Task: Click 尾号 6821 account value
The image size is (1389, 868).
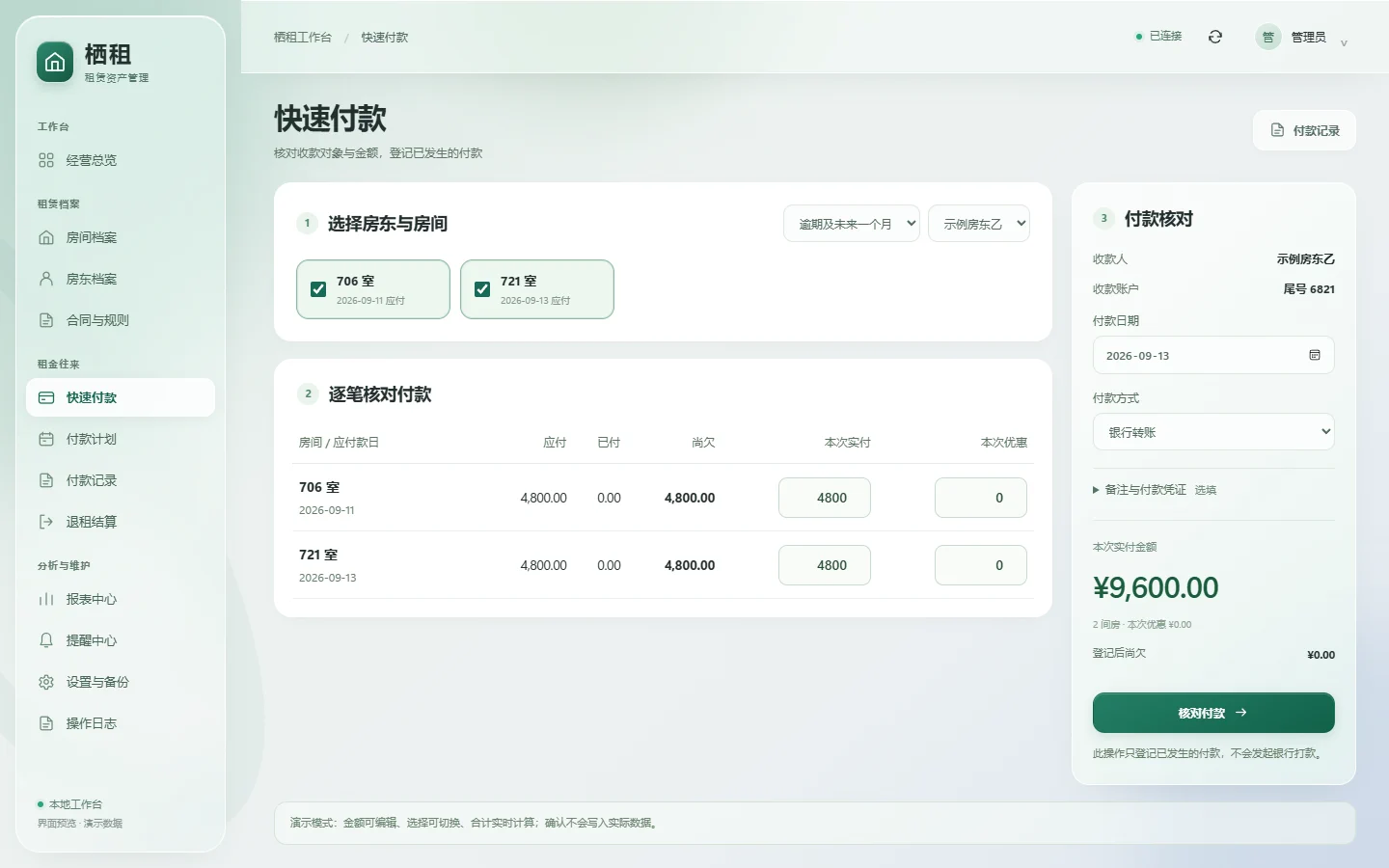Action: click(x=1309, y=289)
